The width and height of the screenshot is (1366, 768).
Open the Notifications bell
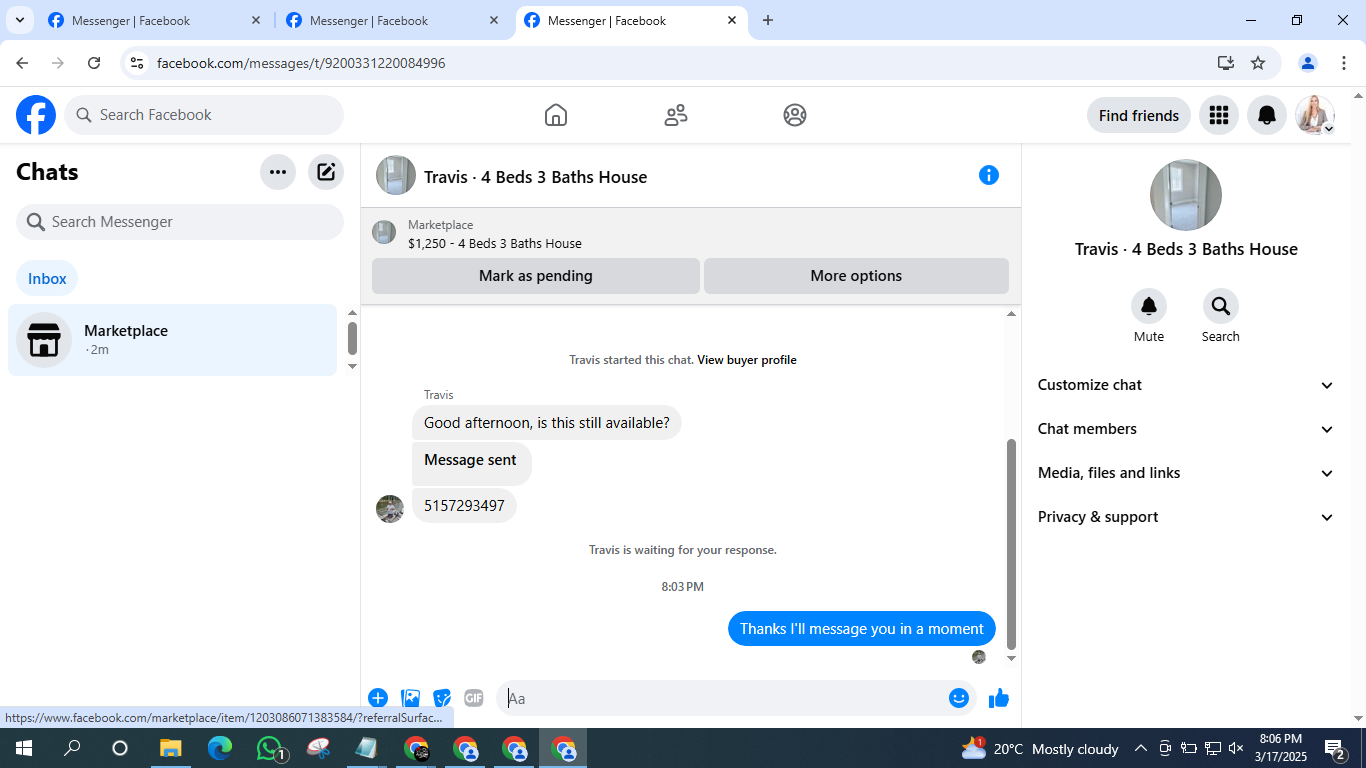(1267, 115)
